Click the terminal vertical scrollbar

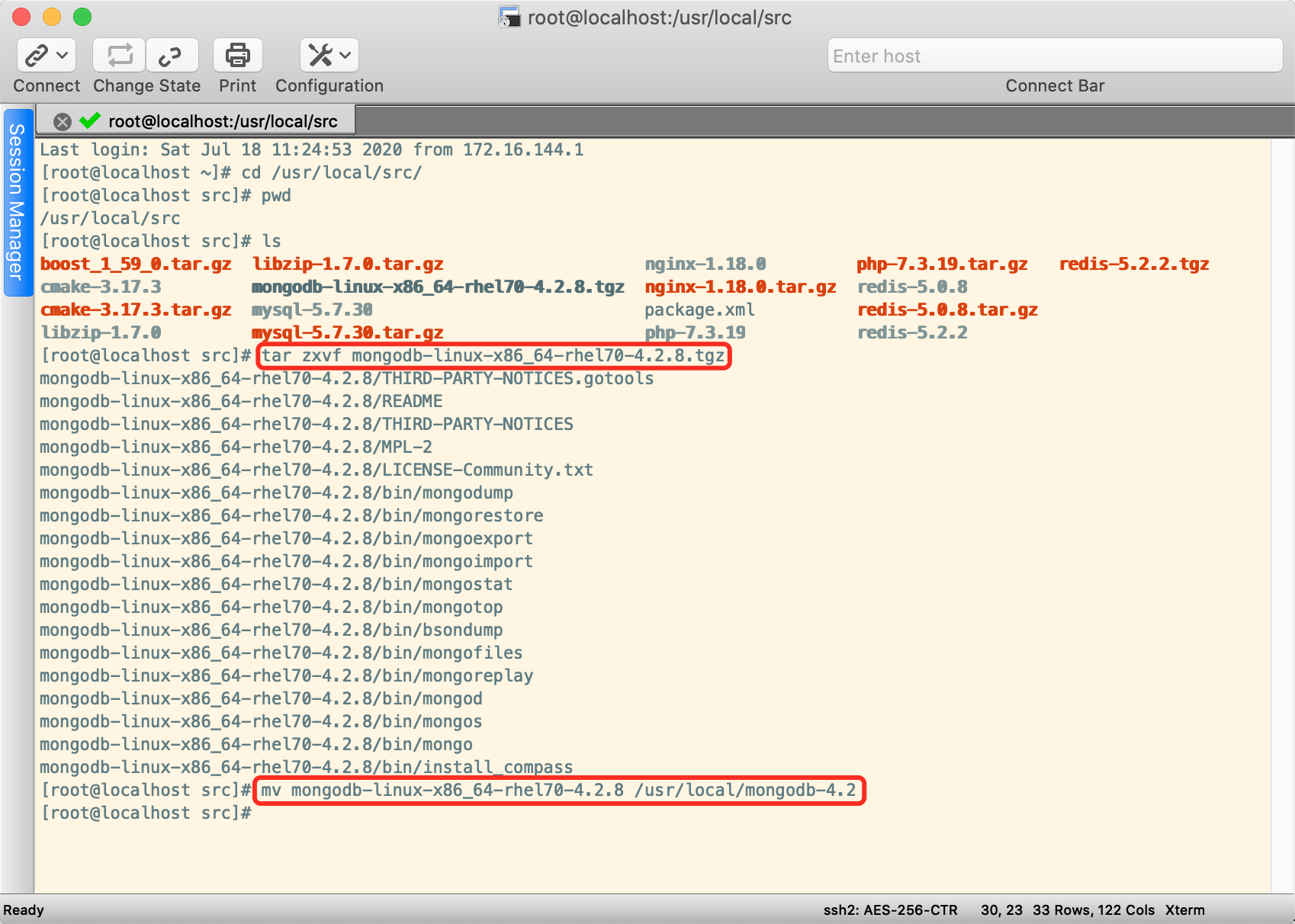point(1282,457)
